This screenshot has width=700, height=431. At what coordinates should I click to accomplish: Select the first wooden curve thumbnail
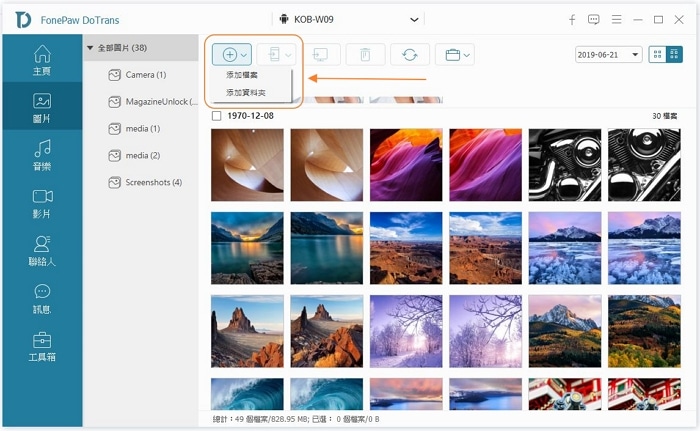coord(247,165)
